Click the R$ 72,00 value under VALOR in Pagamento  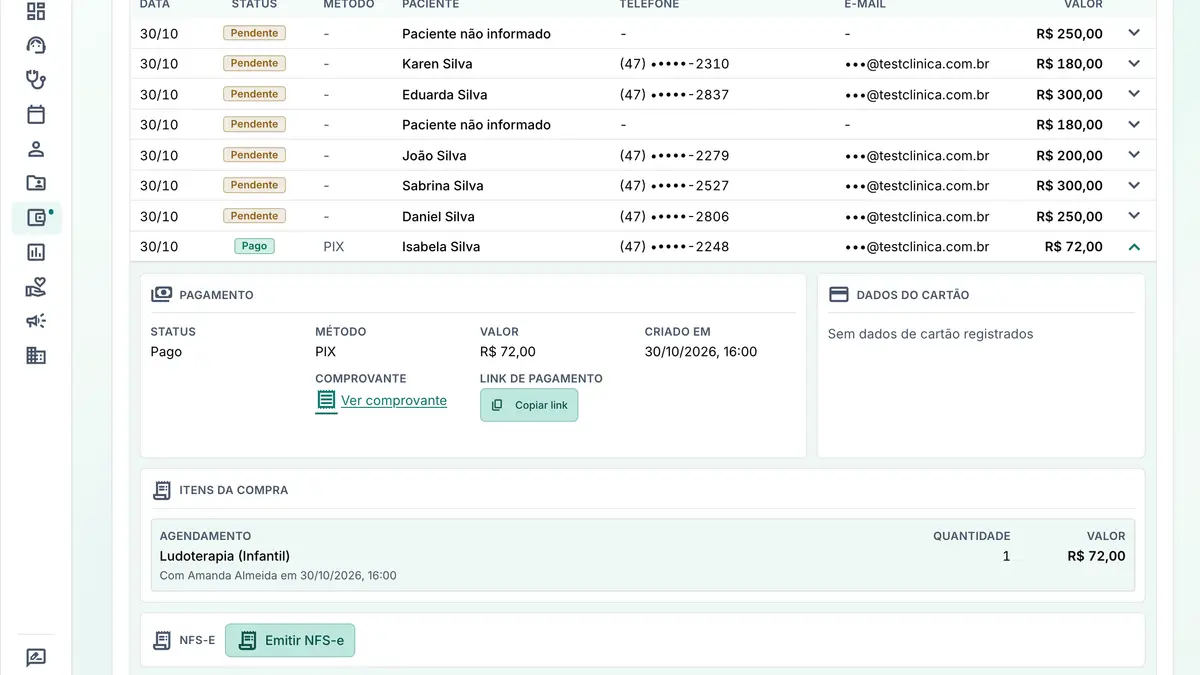click(x=508, y=352)
